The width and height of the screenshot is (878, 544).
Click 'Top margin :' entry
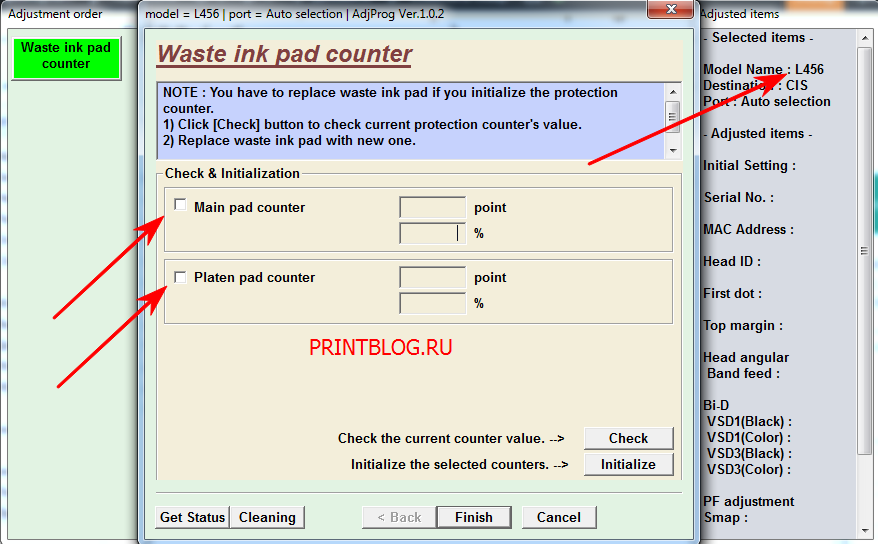(x=743, y=326)
